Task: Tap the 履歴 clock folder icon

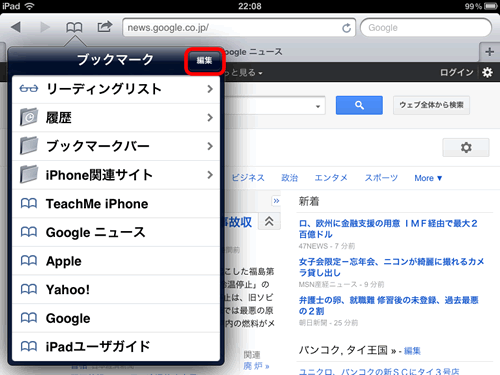Action: coord(29,117)
